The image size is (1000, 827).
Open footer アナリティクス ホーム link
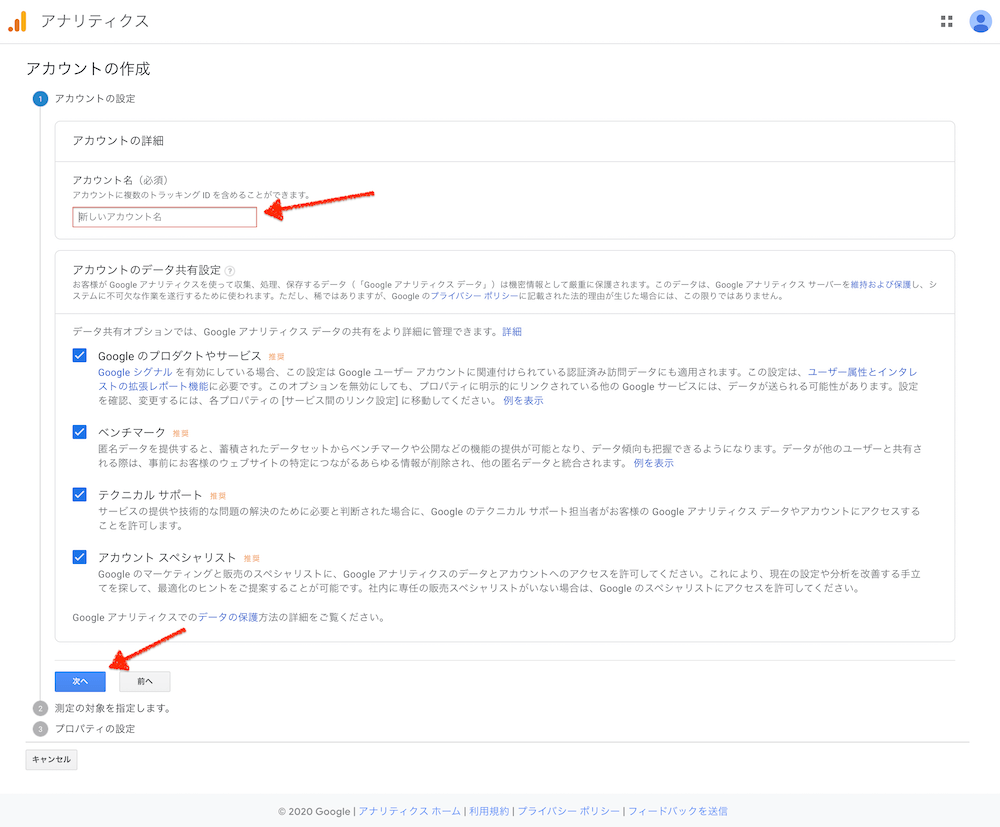[409, 811]
